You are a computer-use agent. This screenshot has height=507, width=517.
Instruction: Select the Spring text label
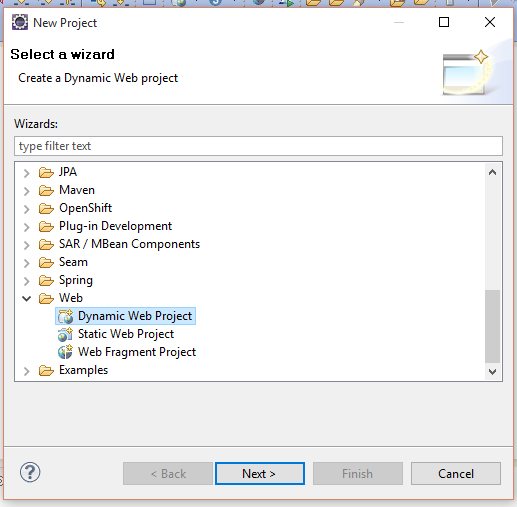coord(76,280)
